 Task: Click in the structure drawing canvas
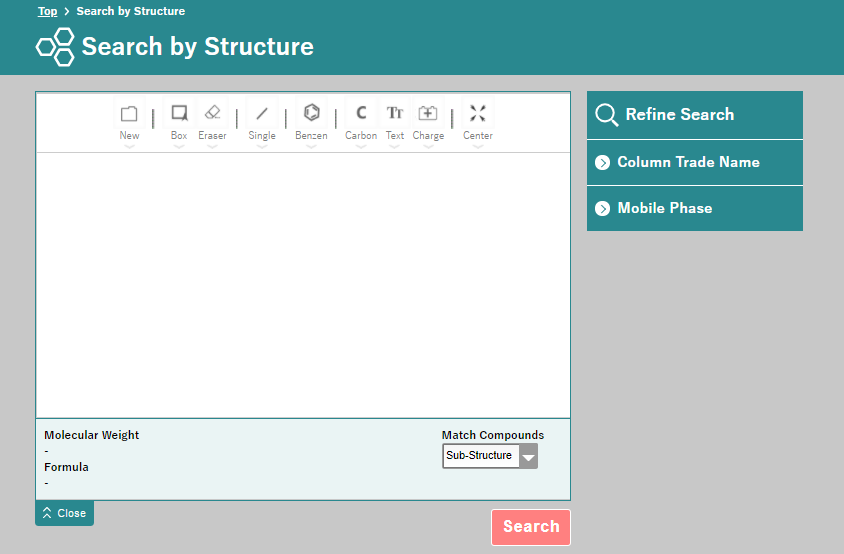click(303, 285)
